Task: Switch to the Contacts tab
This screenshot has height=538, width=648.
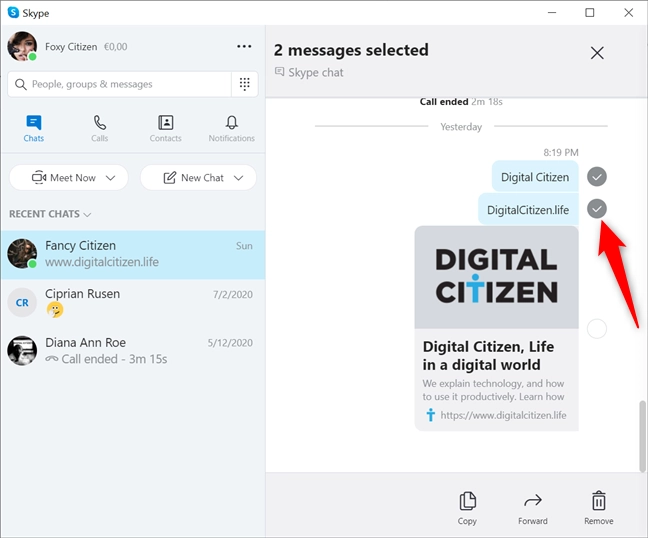Action: (165, 129)
